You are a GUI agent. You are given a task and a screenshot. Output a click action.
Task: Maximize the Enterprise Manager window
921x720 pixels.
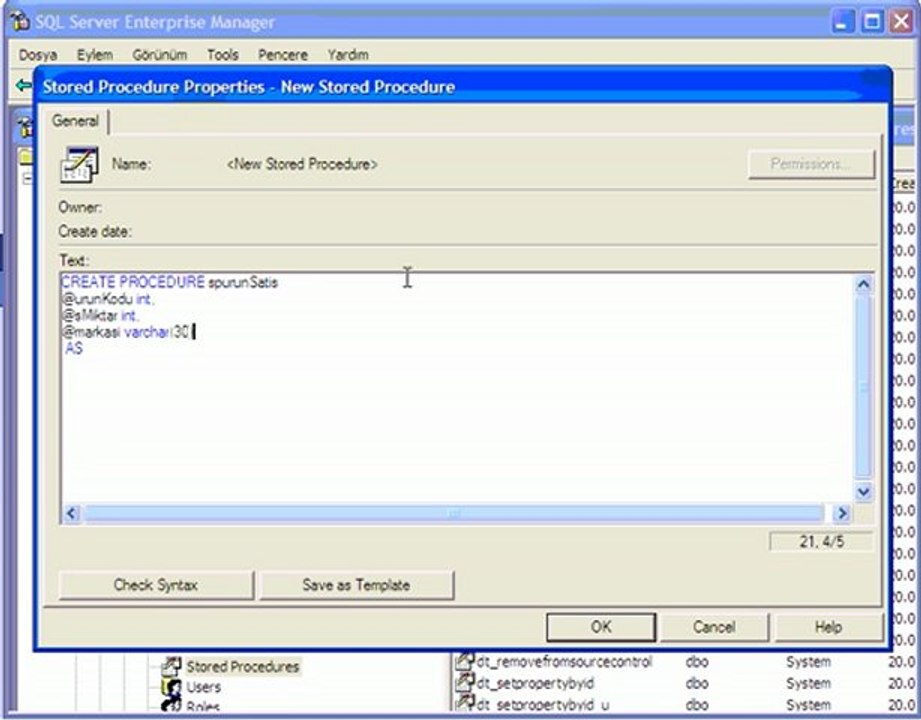click(x=873, y=22)
